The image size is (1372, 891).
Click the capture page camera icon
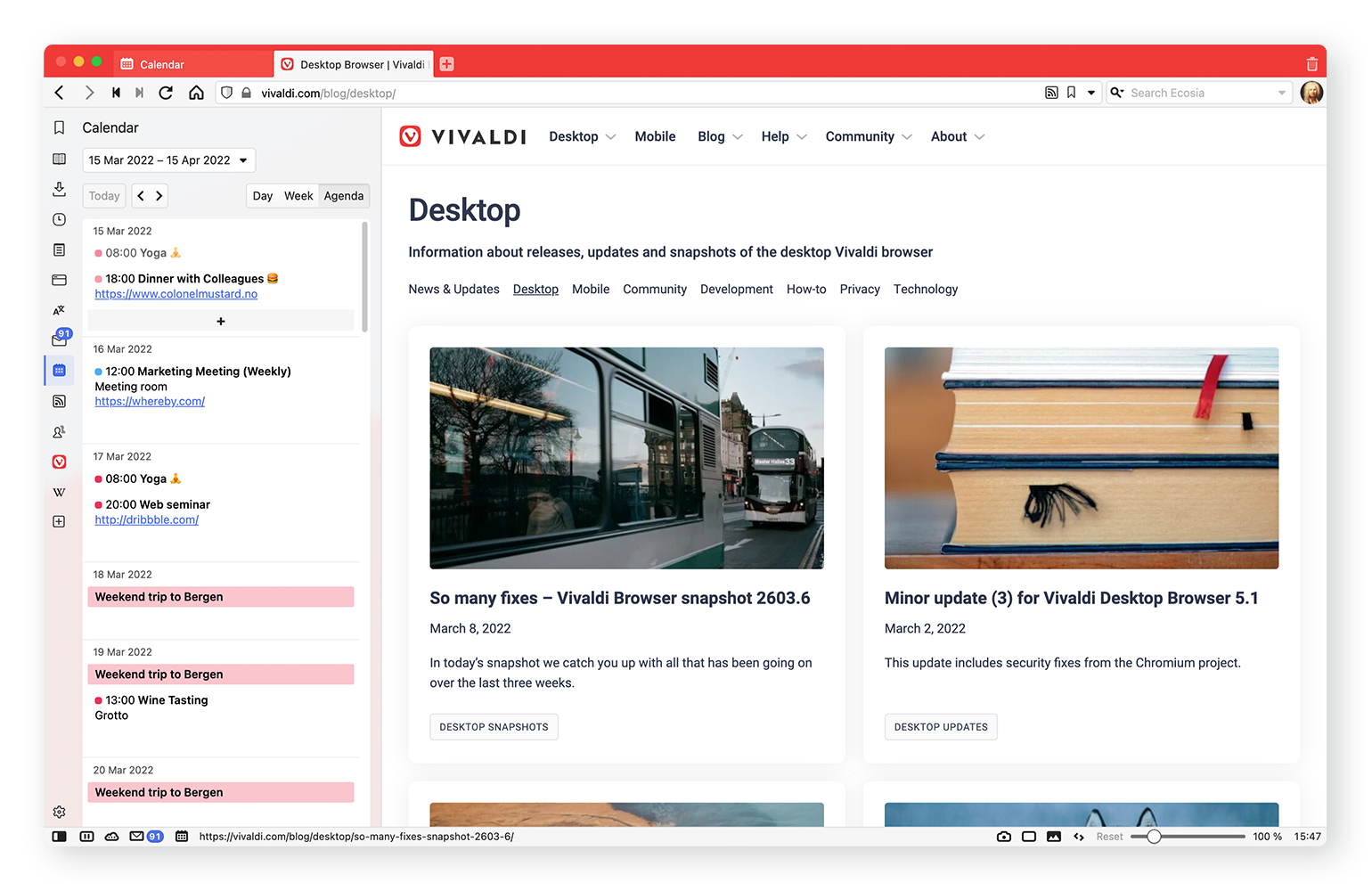point(1004,837)
